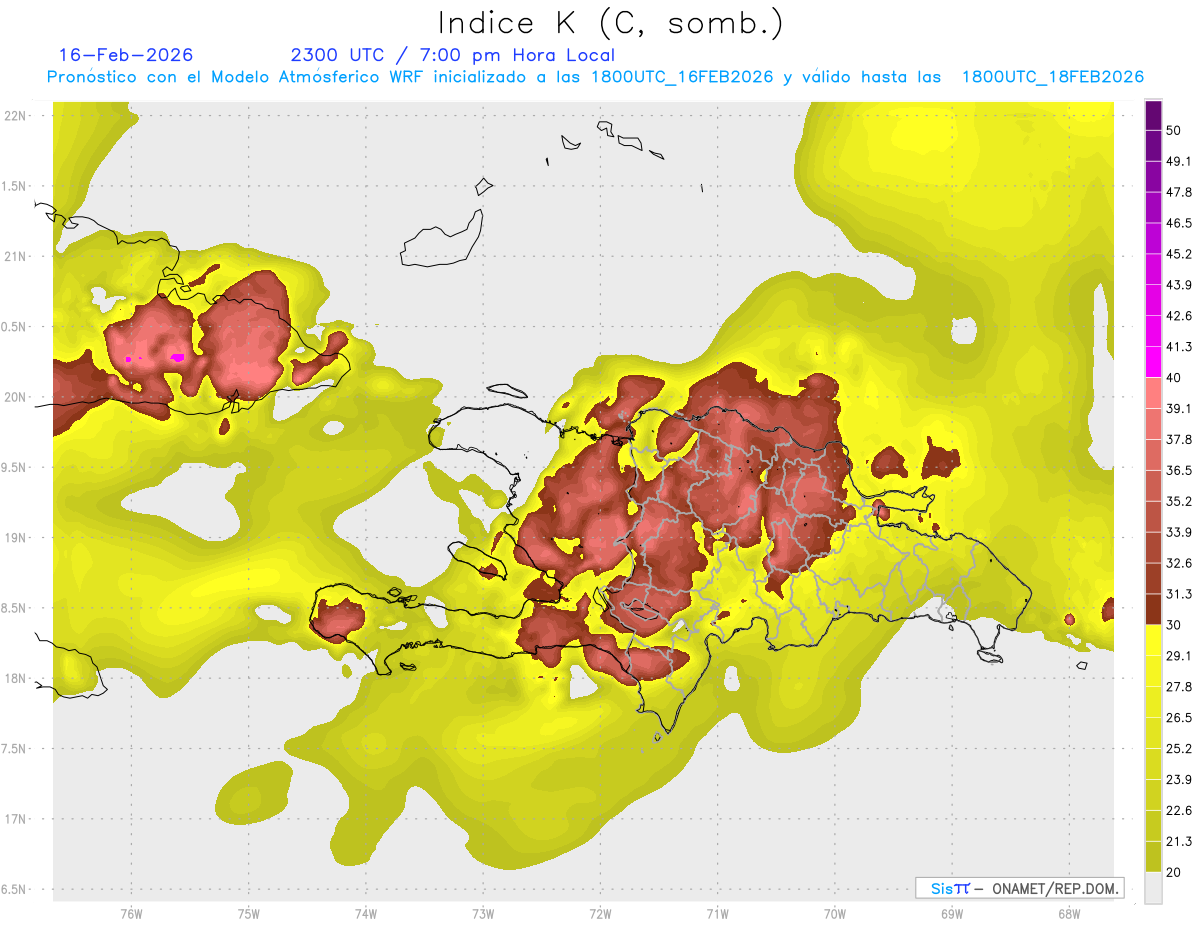
Task: Pick the dark purple swatch above 50
Action: pos(1153,116)
